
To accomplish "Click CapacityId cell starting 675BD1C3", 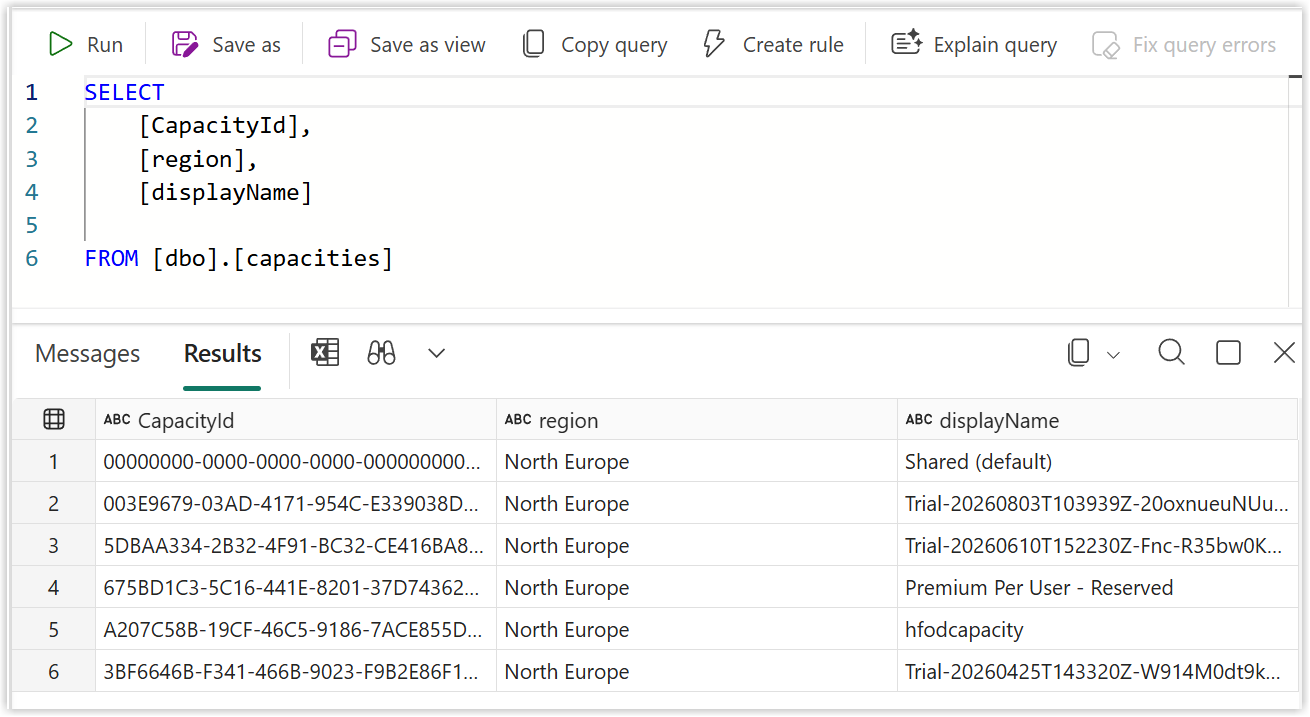I will click(296, 588).
